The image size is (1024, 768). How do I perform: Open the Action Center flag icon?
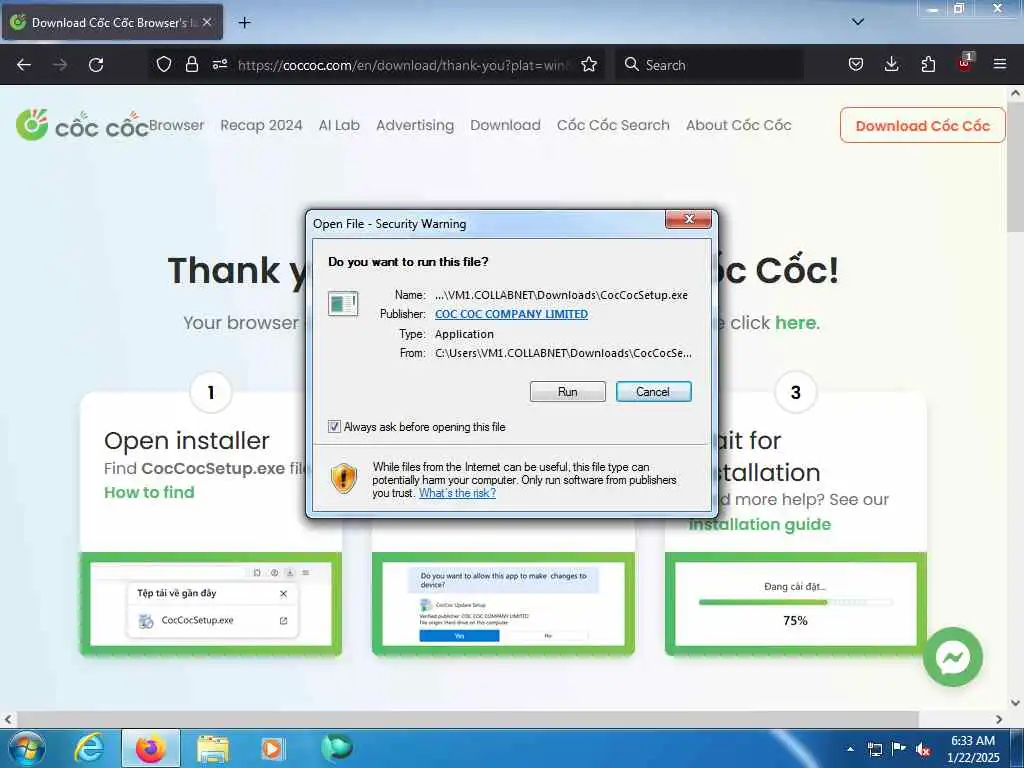point(899,749)
